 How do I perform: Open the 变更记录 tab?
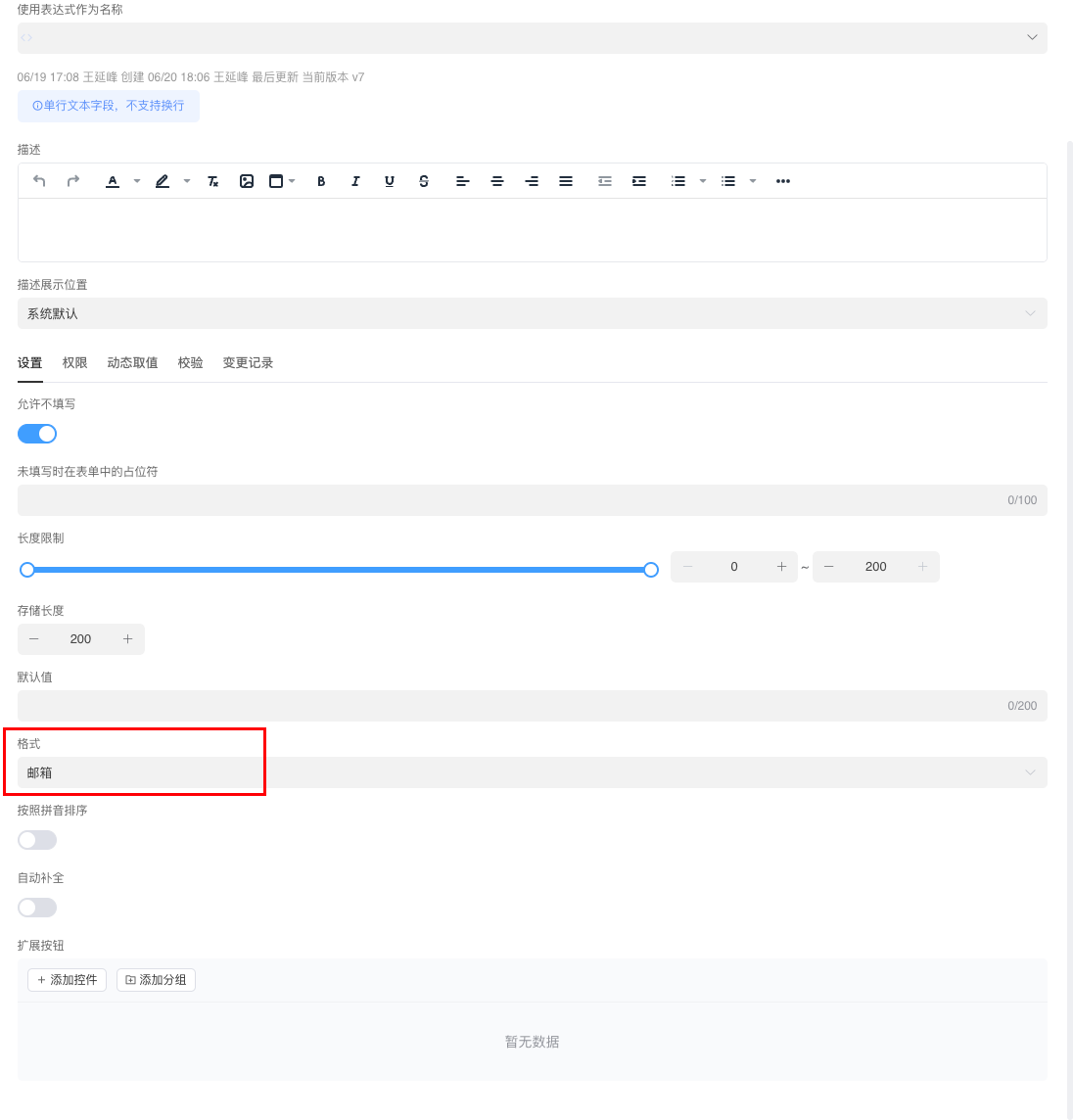coord(248,363)
